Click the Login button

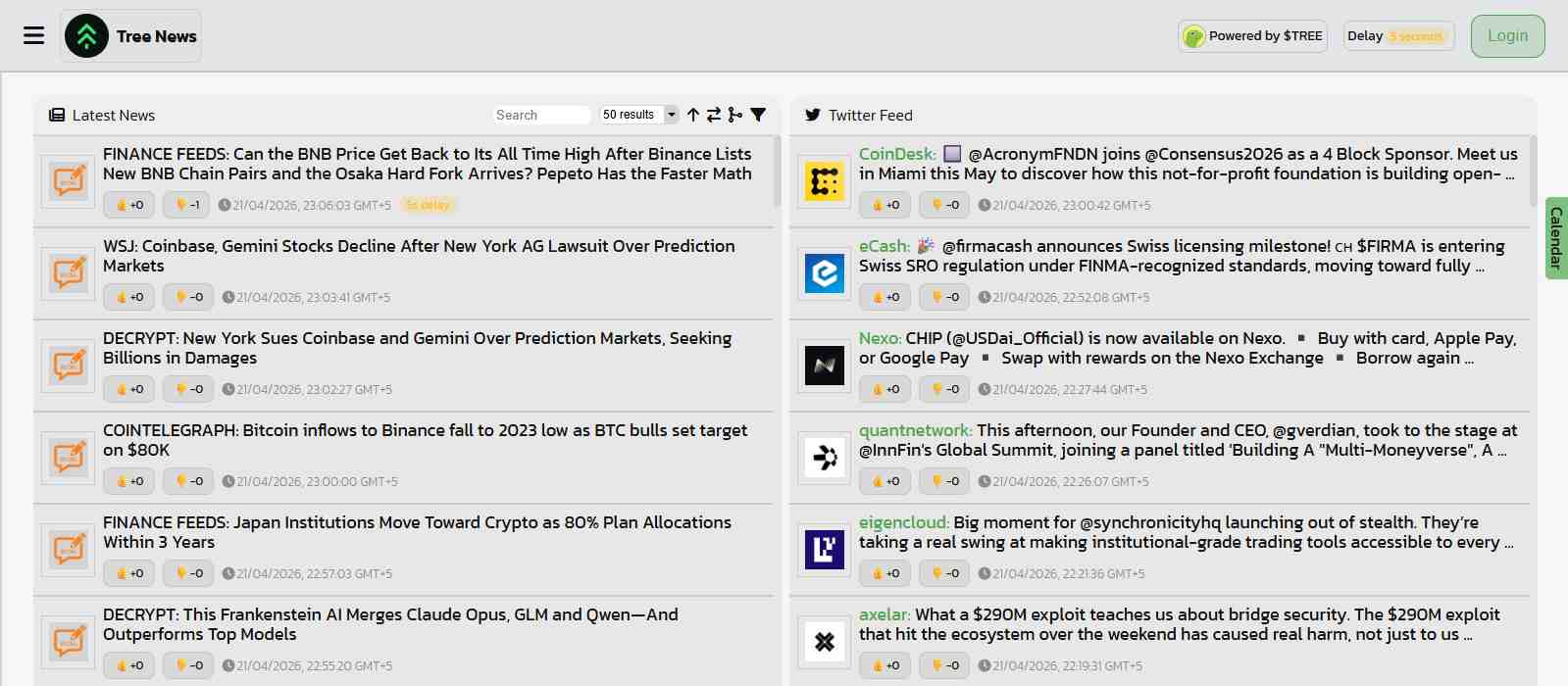click(1508, 36)
